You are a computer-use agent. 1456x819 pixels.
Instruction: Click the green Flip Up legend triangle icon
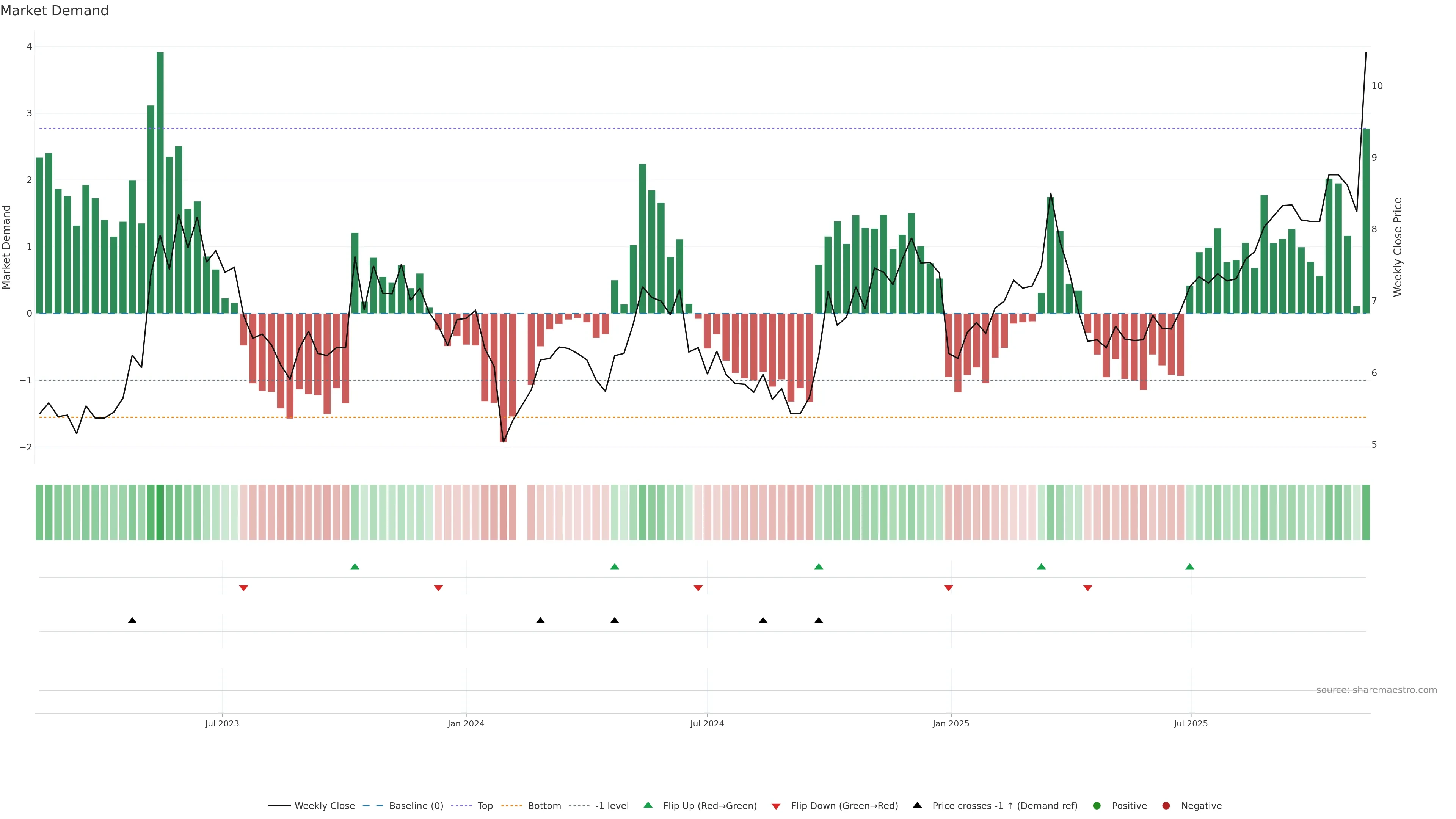[x=648, y=805]
